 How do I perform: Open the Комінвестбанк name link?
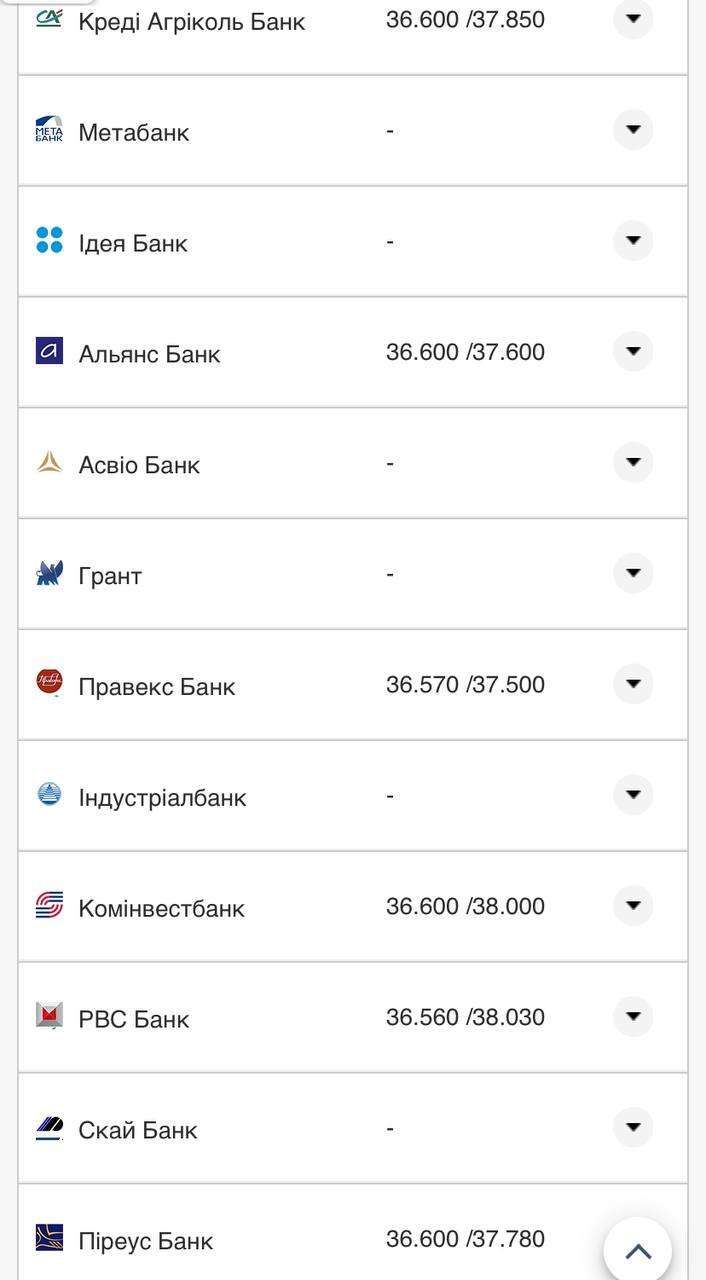tap(161, 908)
